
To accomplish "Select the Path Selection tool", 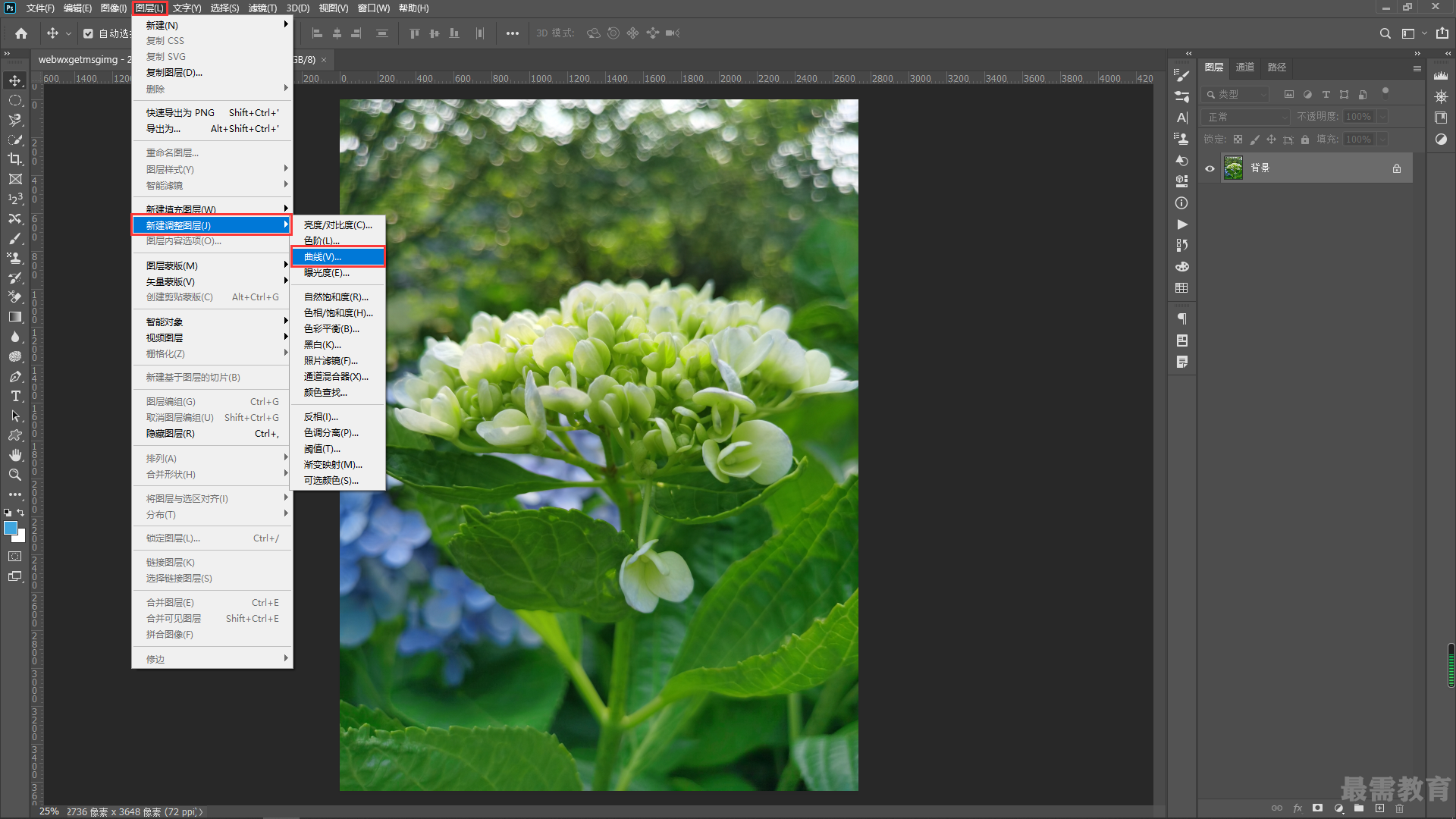I will [x=15, y=416].
